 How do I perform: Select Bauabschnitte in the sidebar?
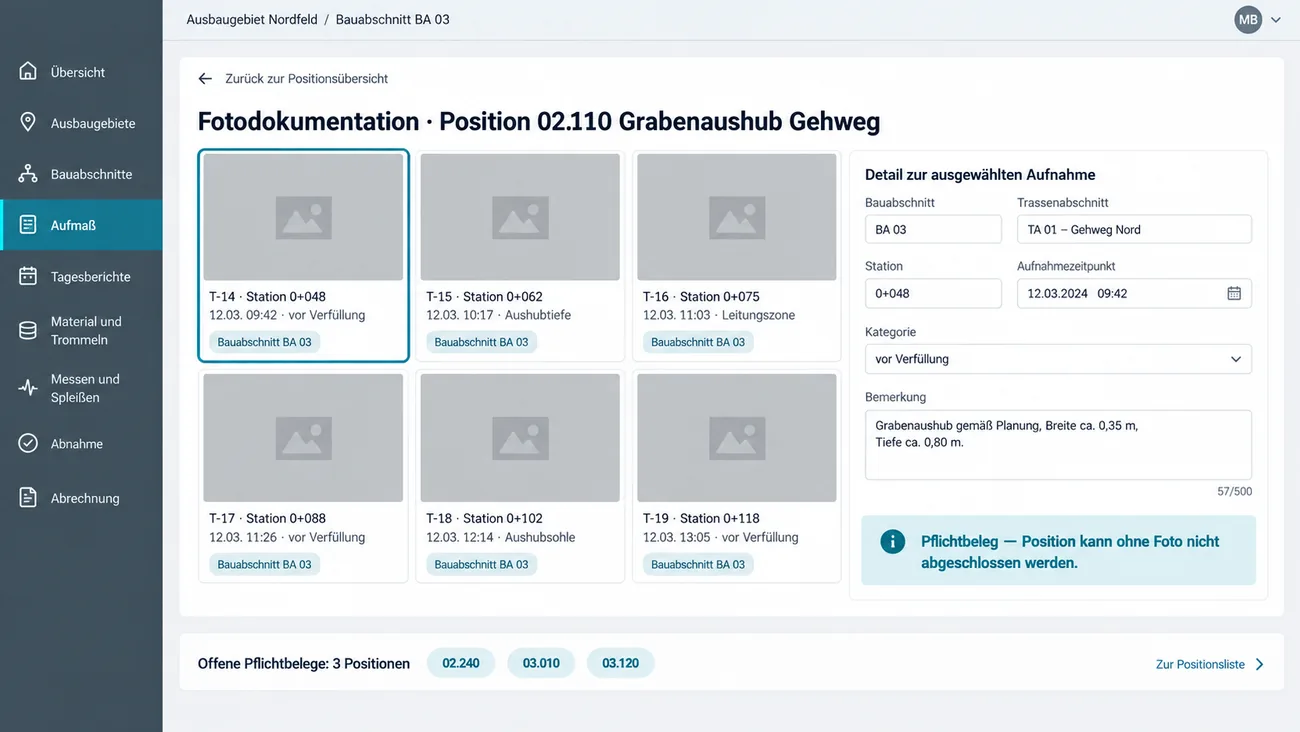click(81, 174)
